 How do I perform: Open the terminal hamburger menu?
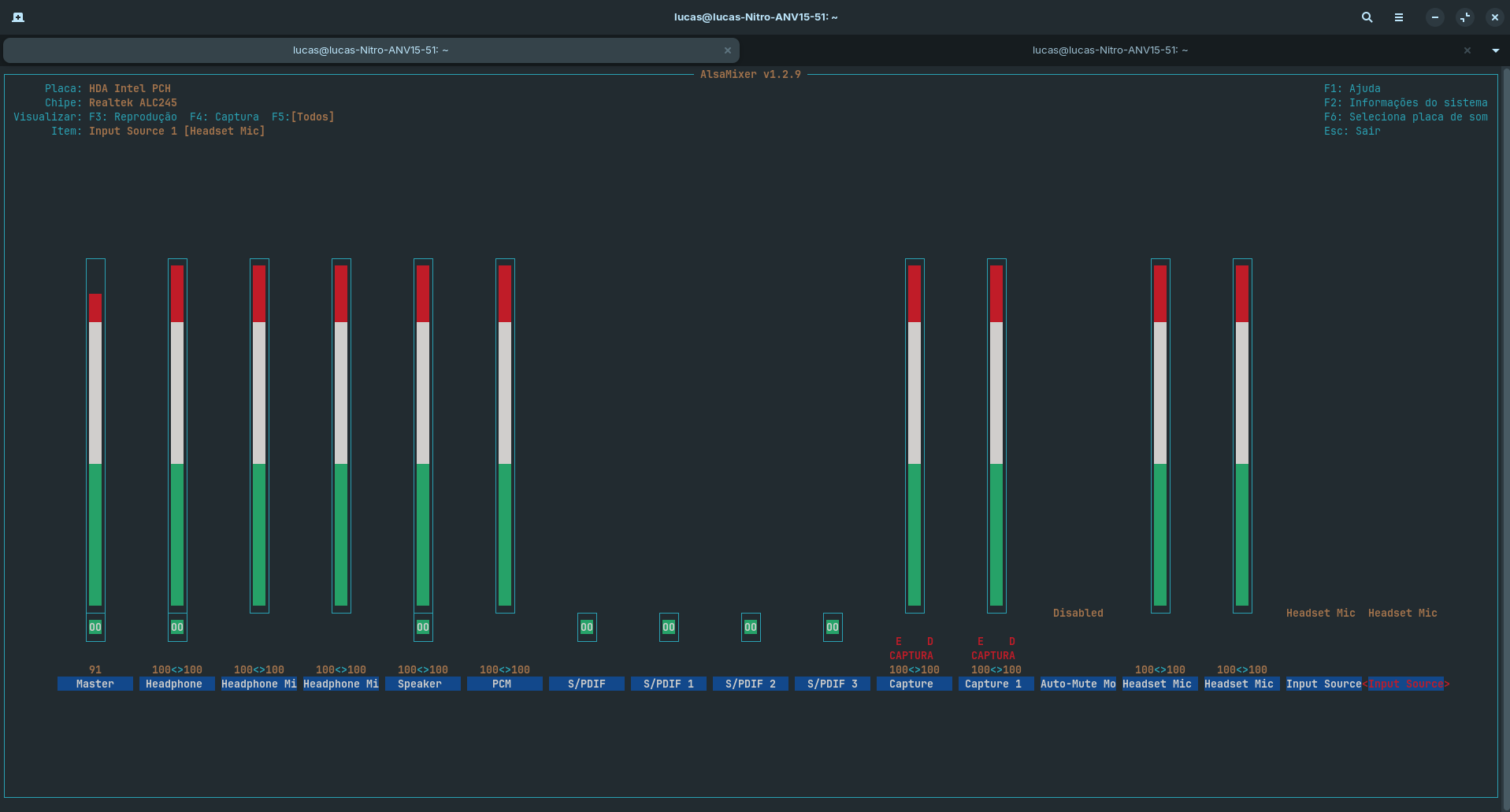(1399, 17)
